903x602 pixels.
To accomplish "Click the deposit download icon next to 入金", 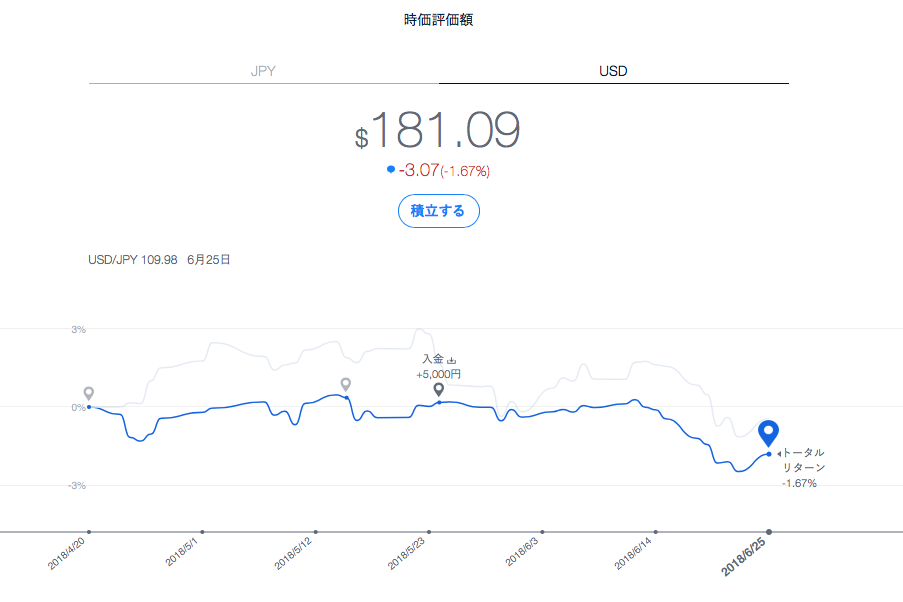I will [452, 360].
